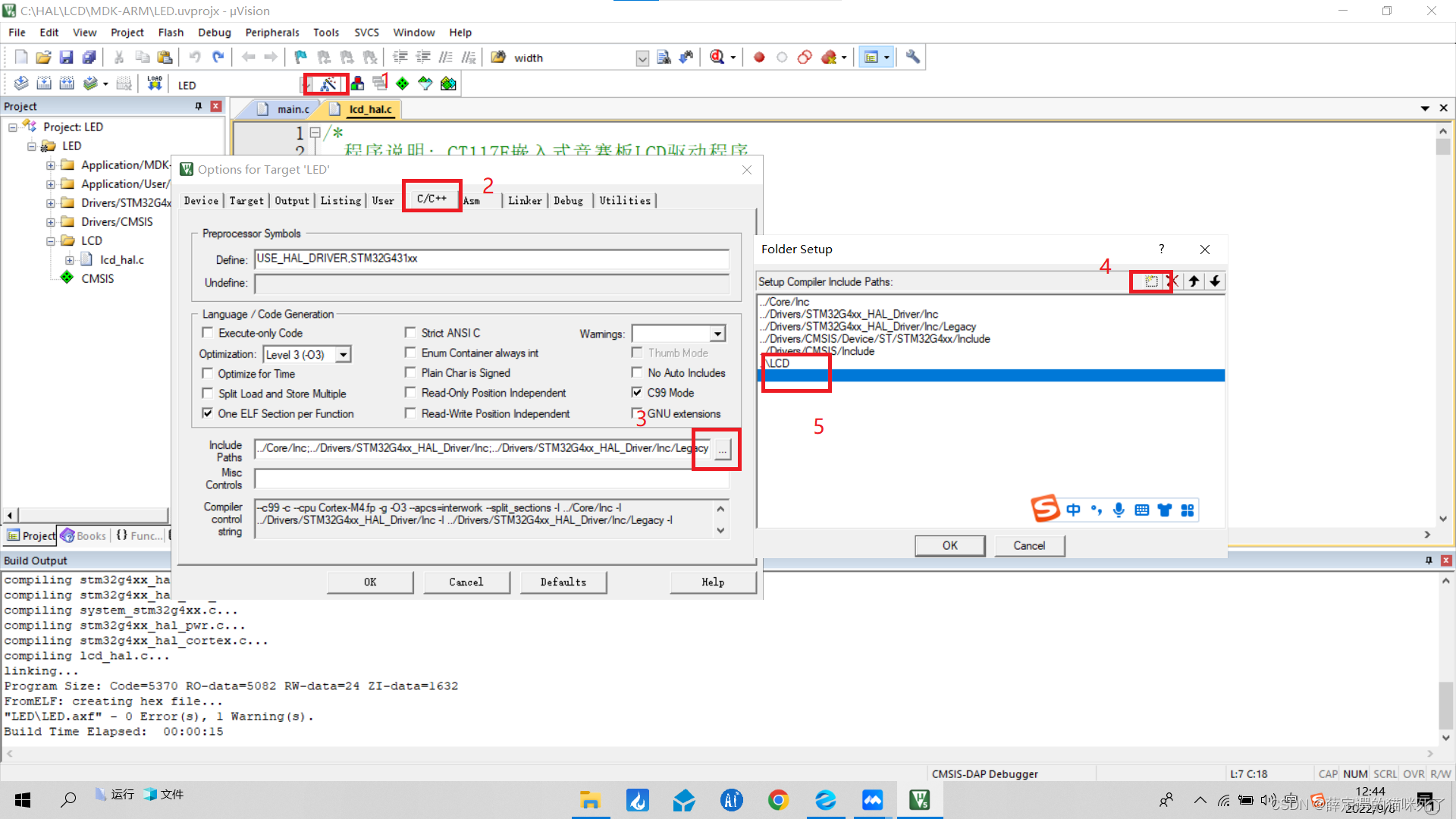This screenshot has width=1456, height=819.
Task: Switch to Linker tab
Action: [525, 200]
